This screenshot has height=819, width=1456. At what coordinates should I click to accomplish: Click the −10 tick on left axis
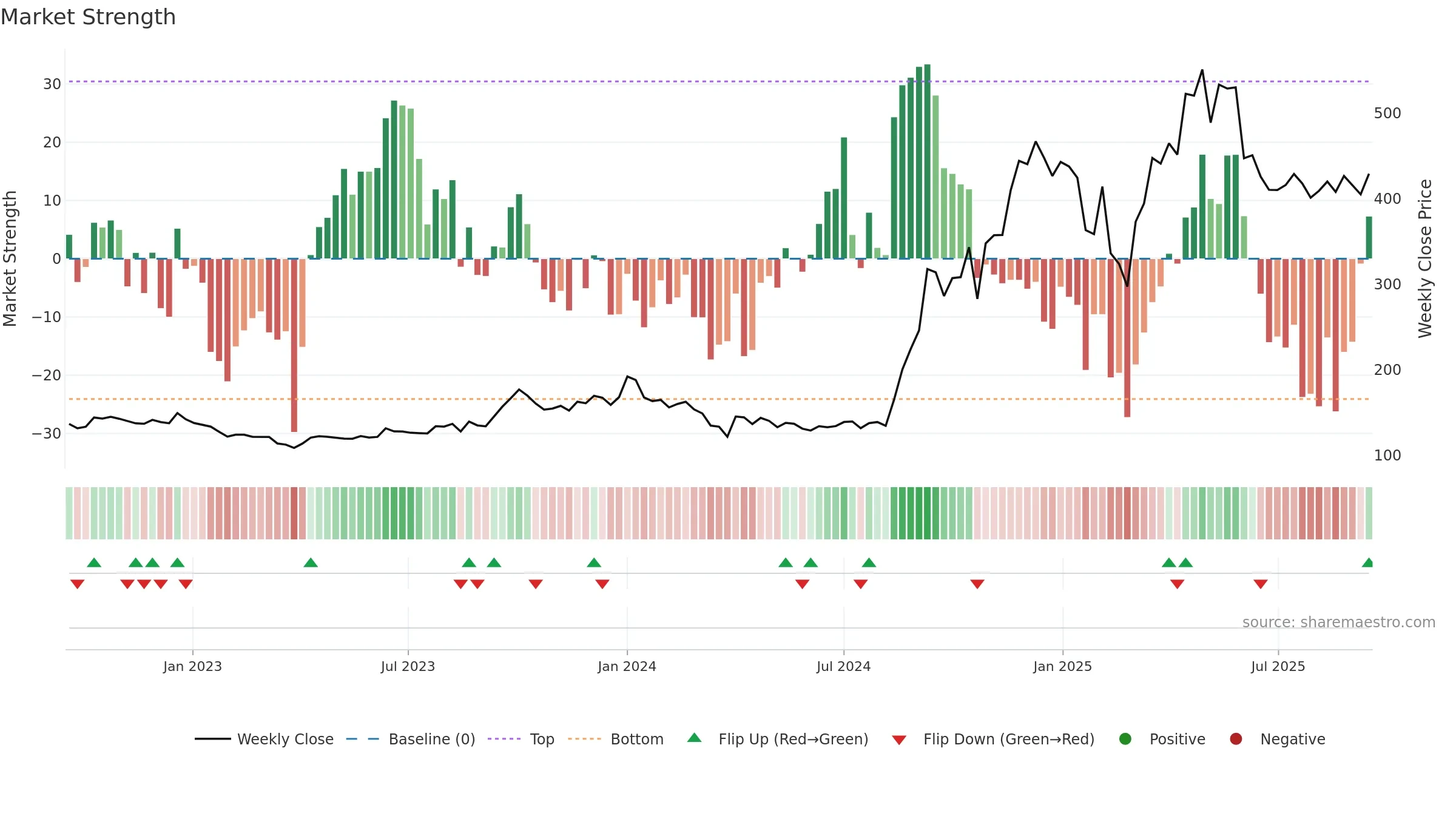pyautogui.click(x=47, y=317)
